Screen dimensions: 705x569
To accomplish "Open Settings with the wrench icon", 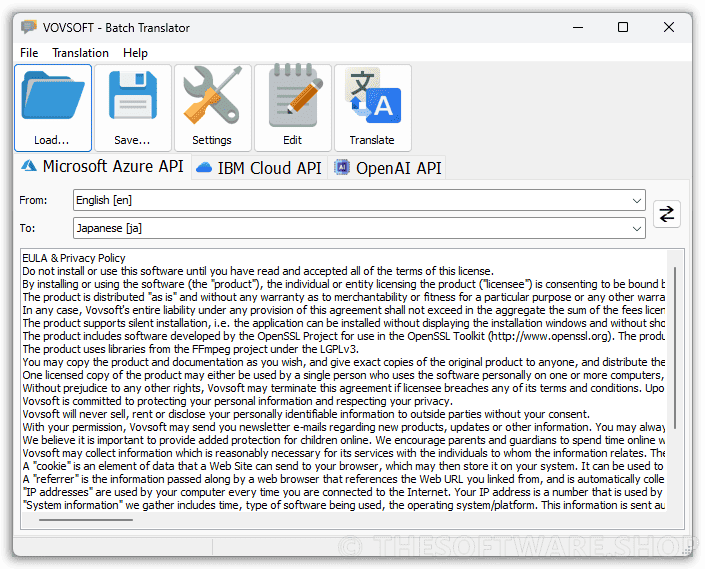I will 213,108.
